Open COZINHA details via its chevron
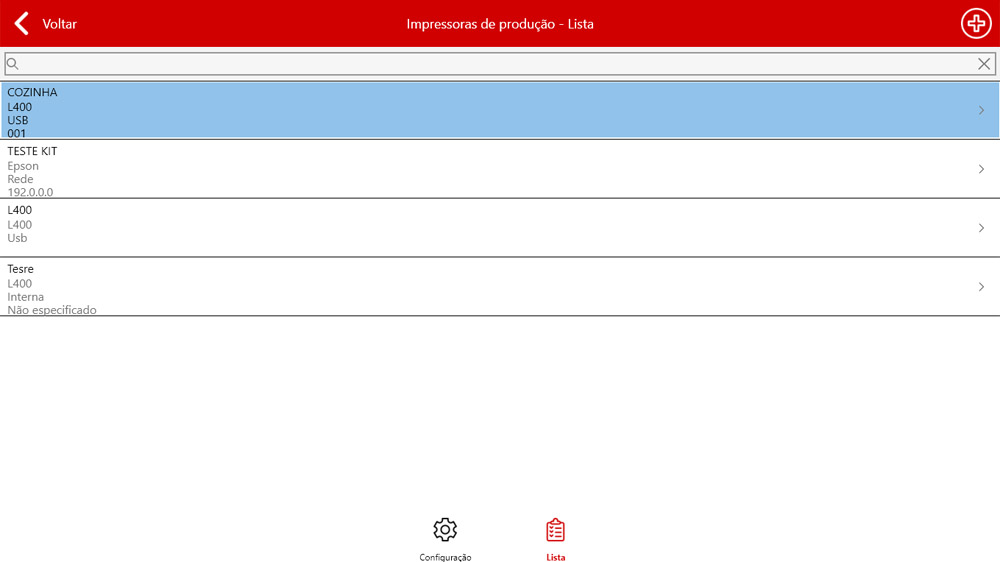The height and width of the screenshot is (562, 1000). click(x=981, y=110)
